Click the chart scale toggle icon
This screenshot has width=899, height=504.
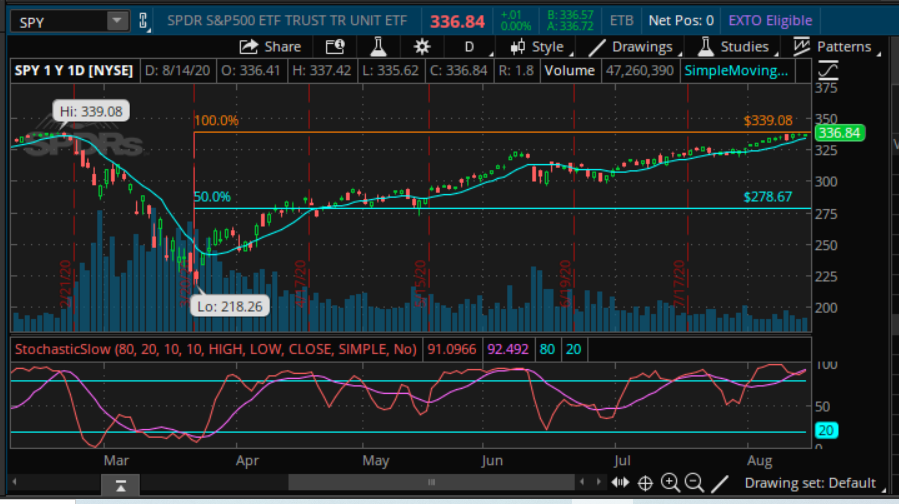click(828, 71)
